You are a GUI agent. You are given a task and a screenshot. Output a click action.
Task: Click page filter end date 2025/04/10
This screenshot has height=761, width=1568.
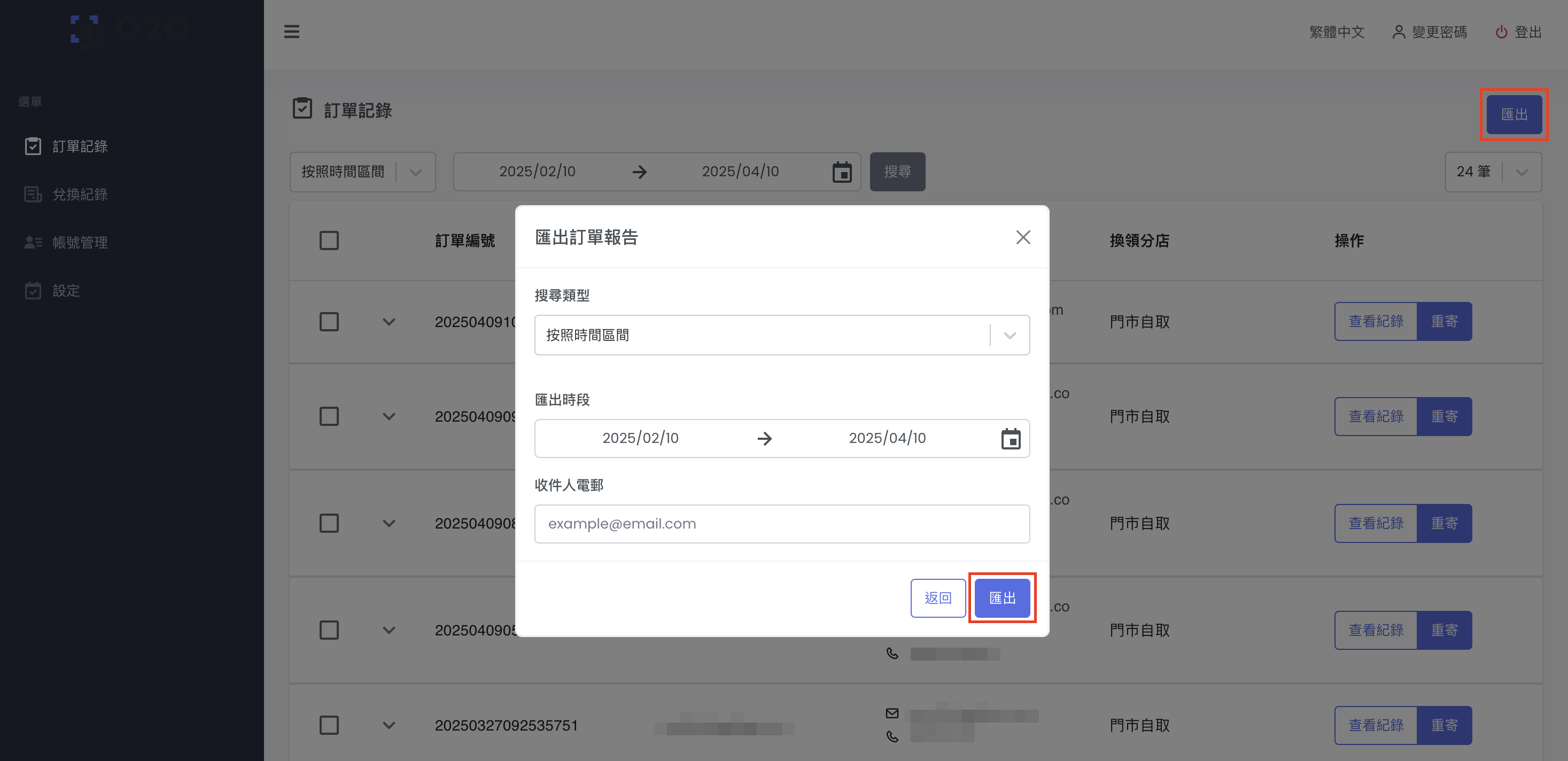coord(740,172)
